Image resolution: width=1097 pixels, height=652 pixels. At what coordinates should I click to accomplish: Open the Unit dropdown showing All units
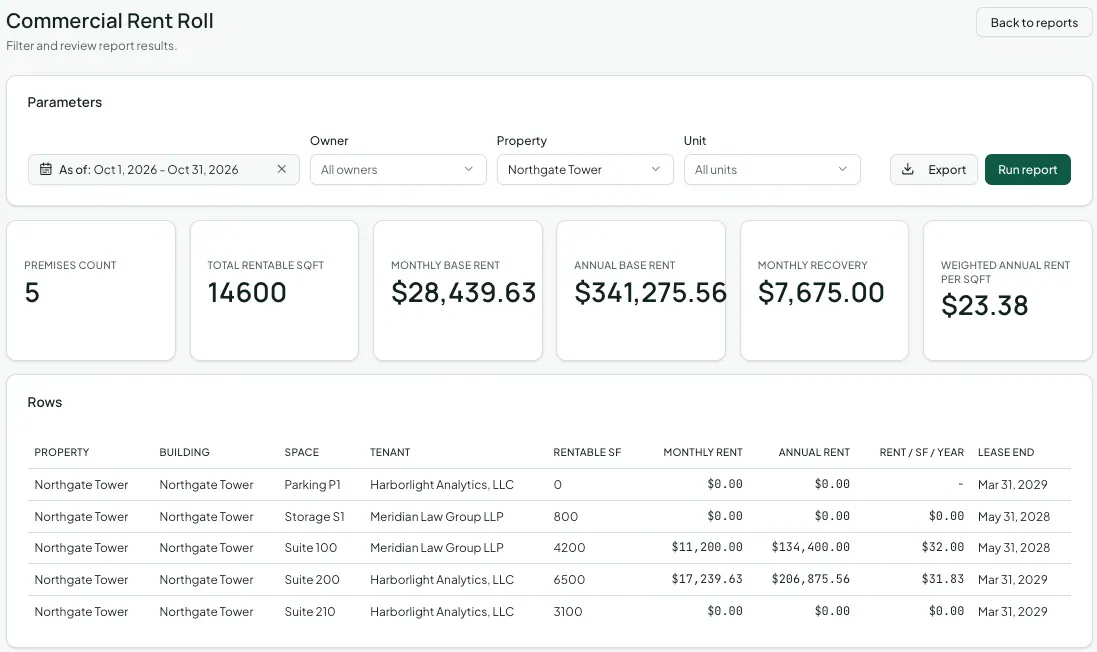click(772, 169)
